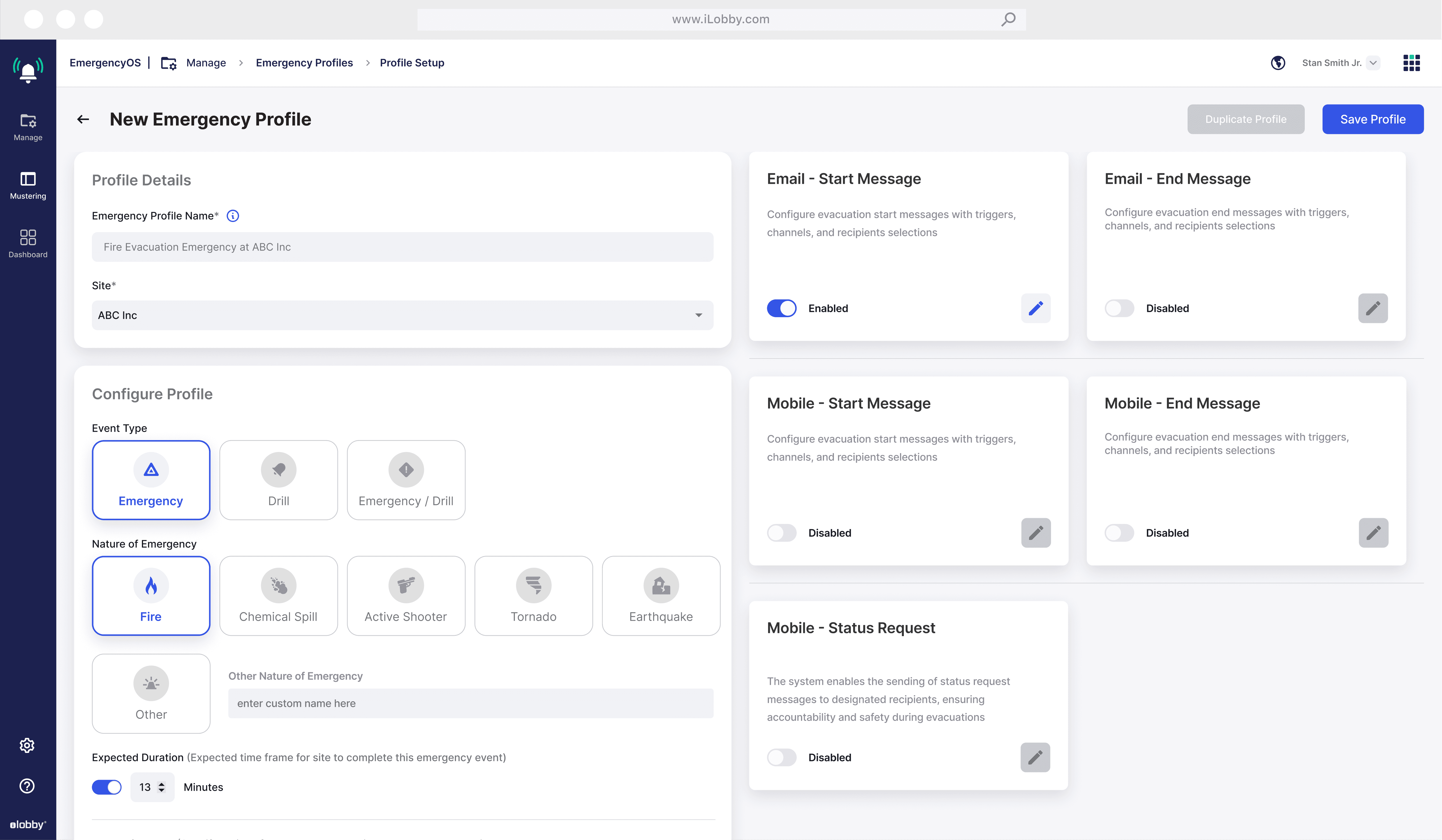Click the Duplicate Profile button
Image resolution: width=1442 pixels, height=840 pixels.
point(1245,119)
